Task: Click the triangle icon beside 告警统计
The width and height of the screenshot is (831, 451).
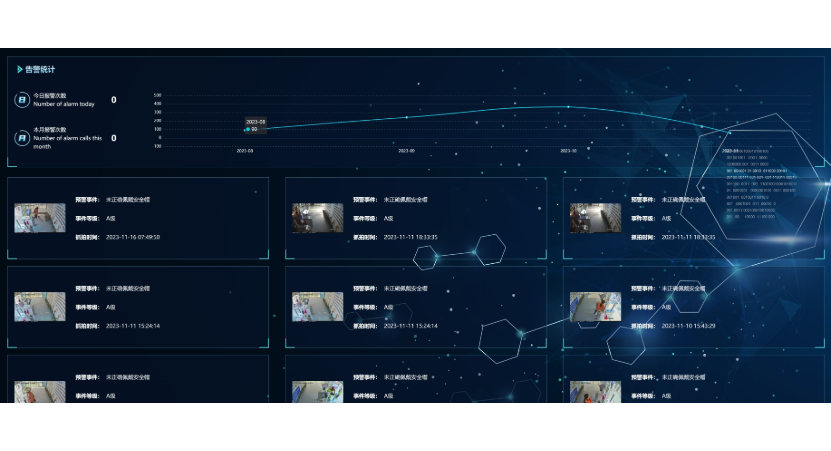Action: (x=20, y=69)
